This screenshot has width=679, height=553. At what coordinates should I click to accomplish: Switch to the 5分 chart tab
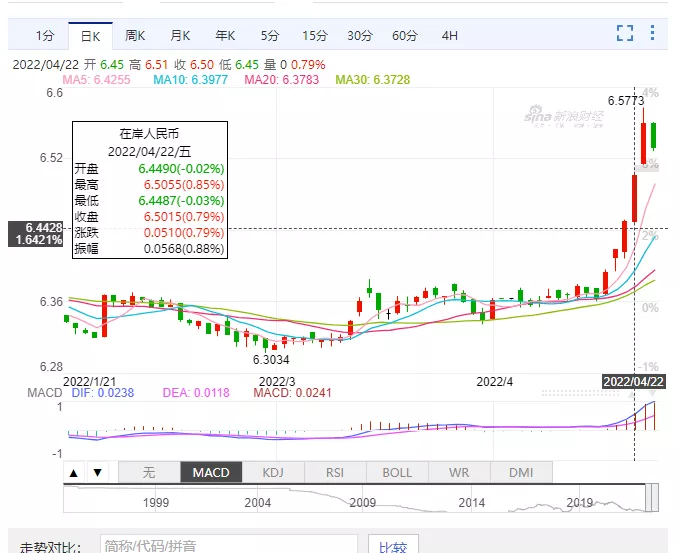click(270, 36)
